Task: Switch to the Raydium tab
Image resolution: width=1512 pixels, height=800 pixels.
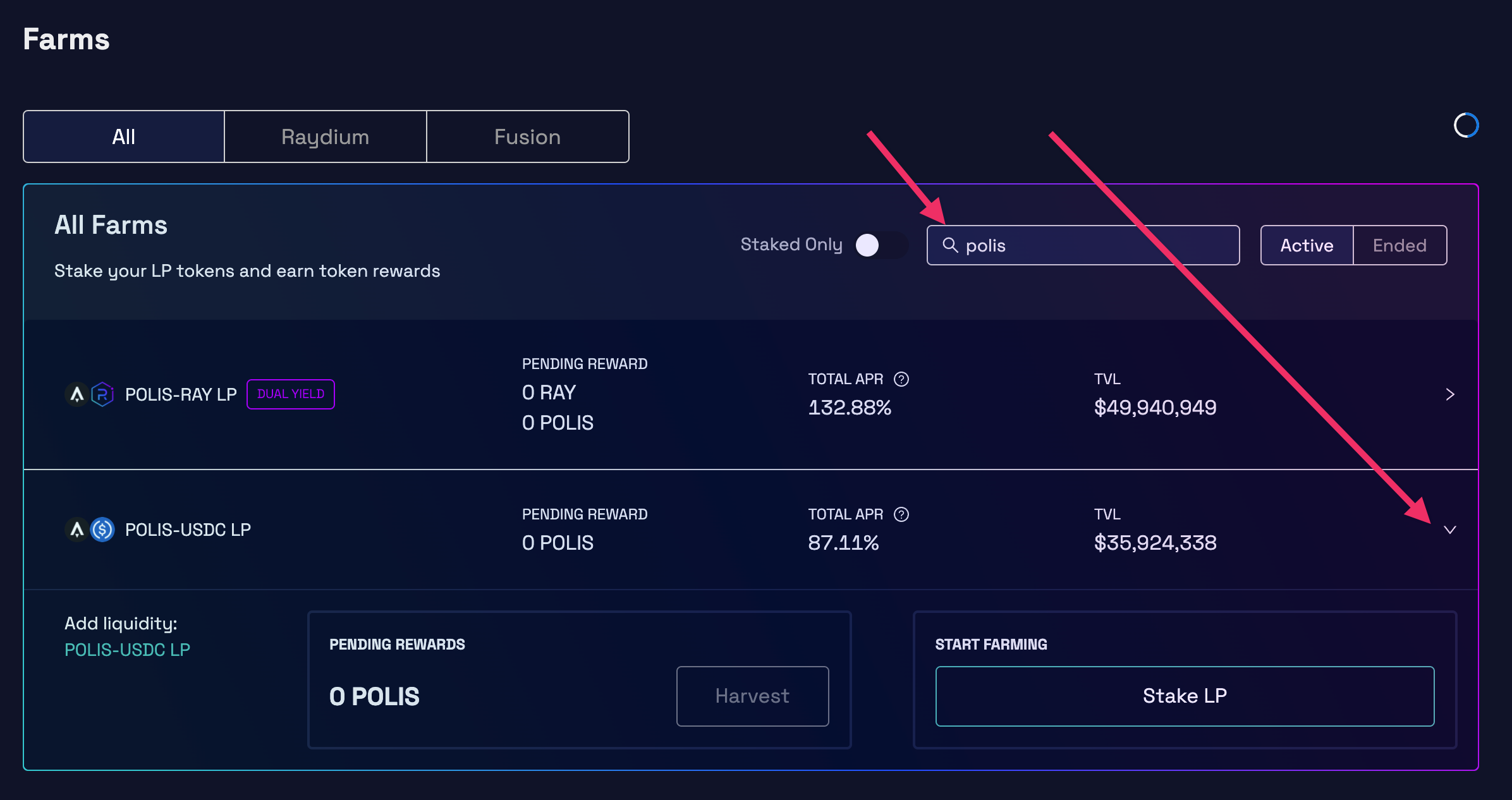Action: pos(324,136)
